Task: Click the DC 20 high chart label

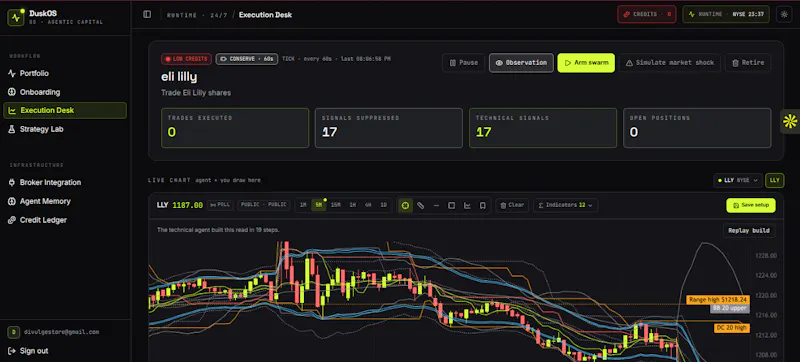Action: [x=732, y=329]
